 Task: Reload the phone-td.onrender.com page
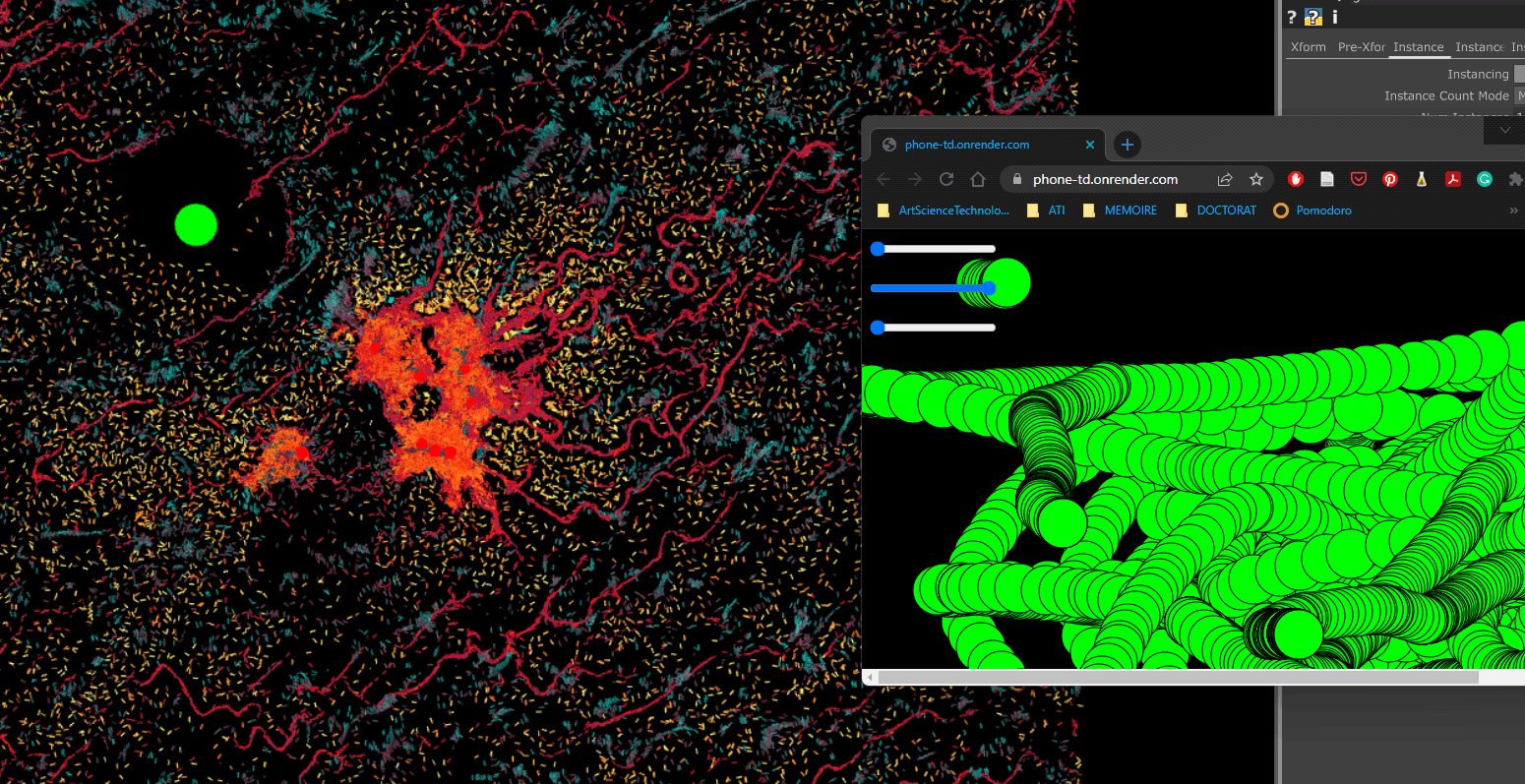[946, 179]
